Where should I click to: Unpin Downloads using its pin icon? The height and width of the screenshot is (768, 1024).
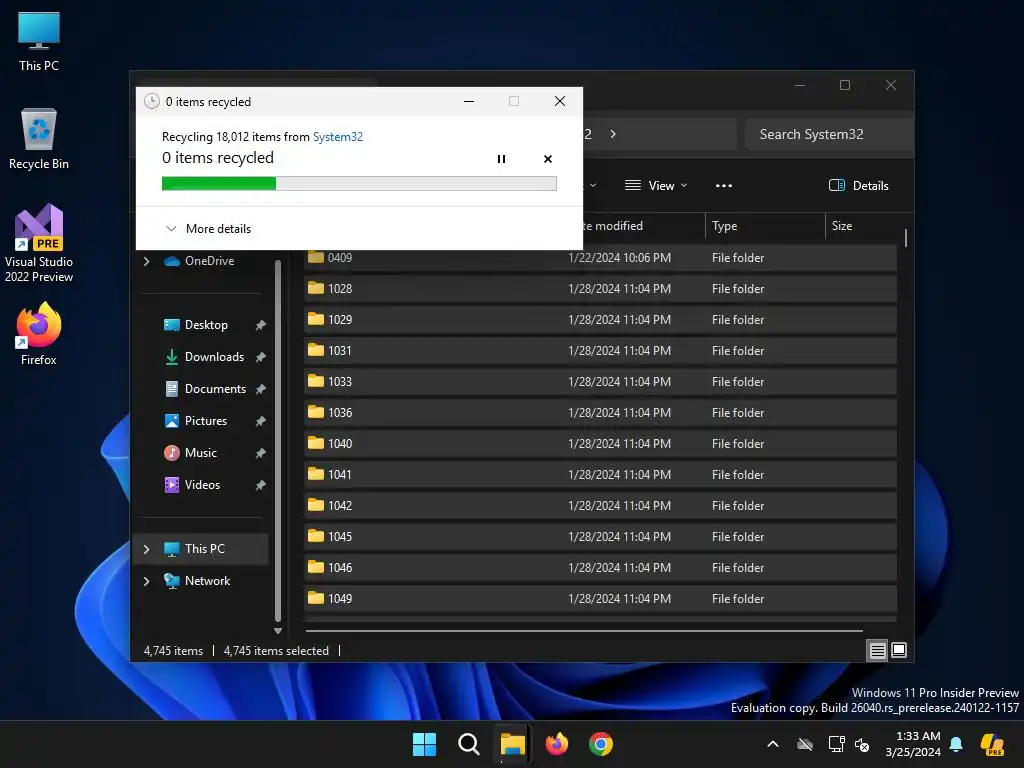click(x=261, y=357)
